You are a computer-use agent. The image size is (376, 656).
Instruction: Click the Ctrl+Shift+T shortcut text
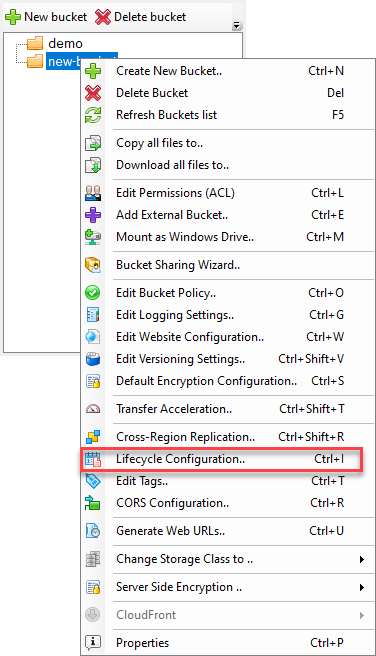pyautogui.click(x=312, y=409)
